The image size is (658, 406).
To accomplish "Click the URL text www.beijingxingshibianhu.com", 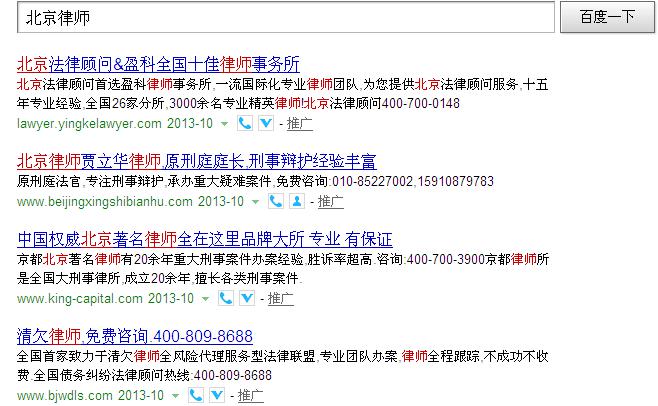I will (x=105, y=202).
